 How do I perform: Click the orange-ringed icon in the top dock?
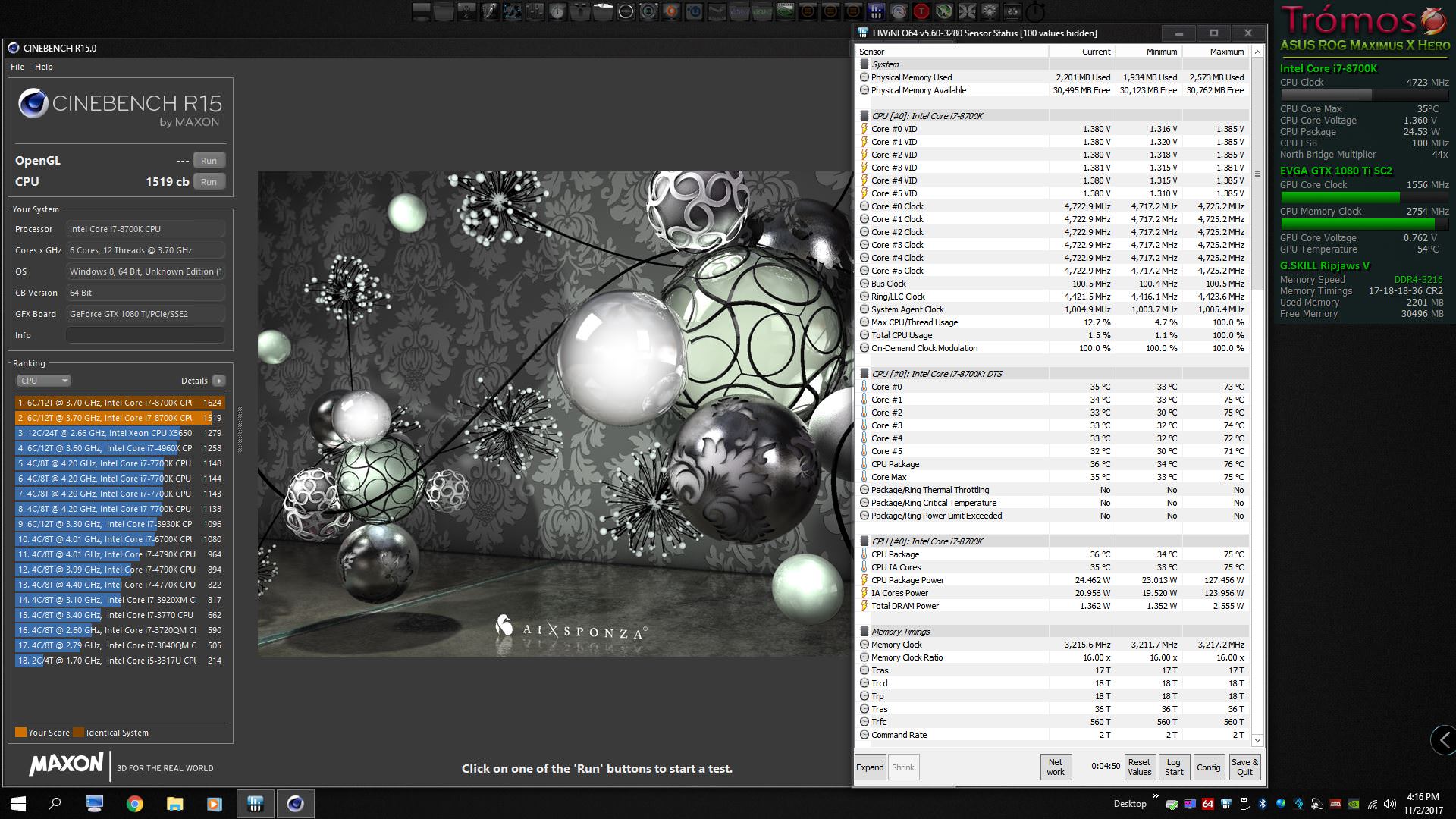pyautogui.click(x=670, y=11)
